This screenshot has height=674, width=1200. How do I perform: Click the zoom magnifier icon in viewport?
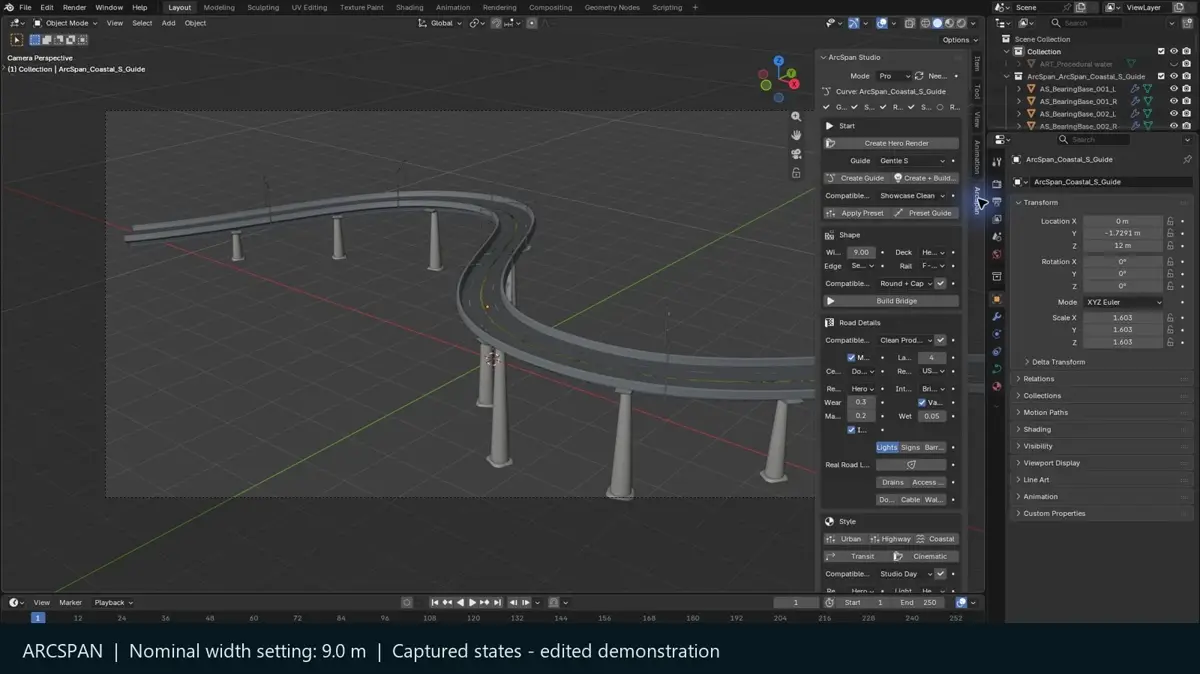point(796,118)
